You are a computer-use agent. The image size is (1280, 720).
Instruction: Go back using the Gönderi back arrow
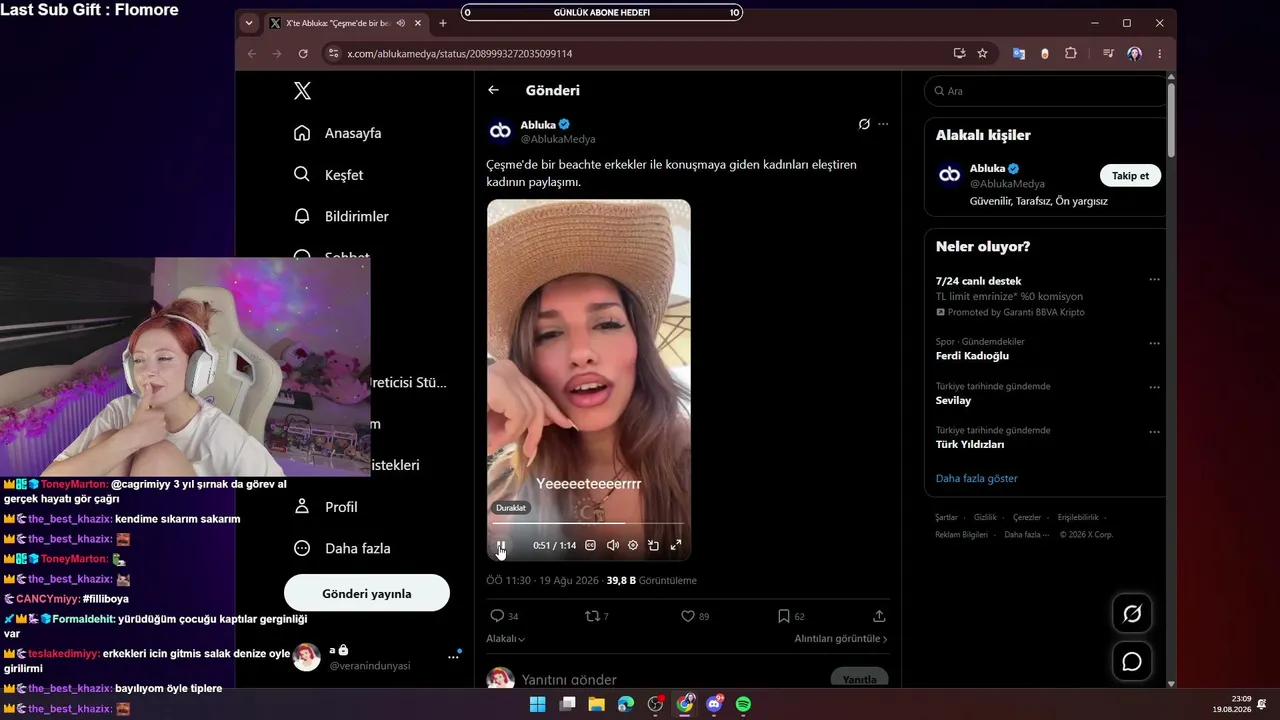point(493,90)
